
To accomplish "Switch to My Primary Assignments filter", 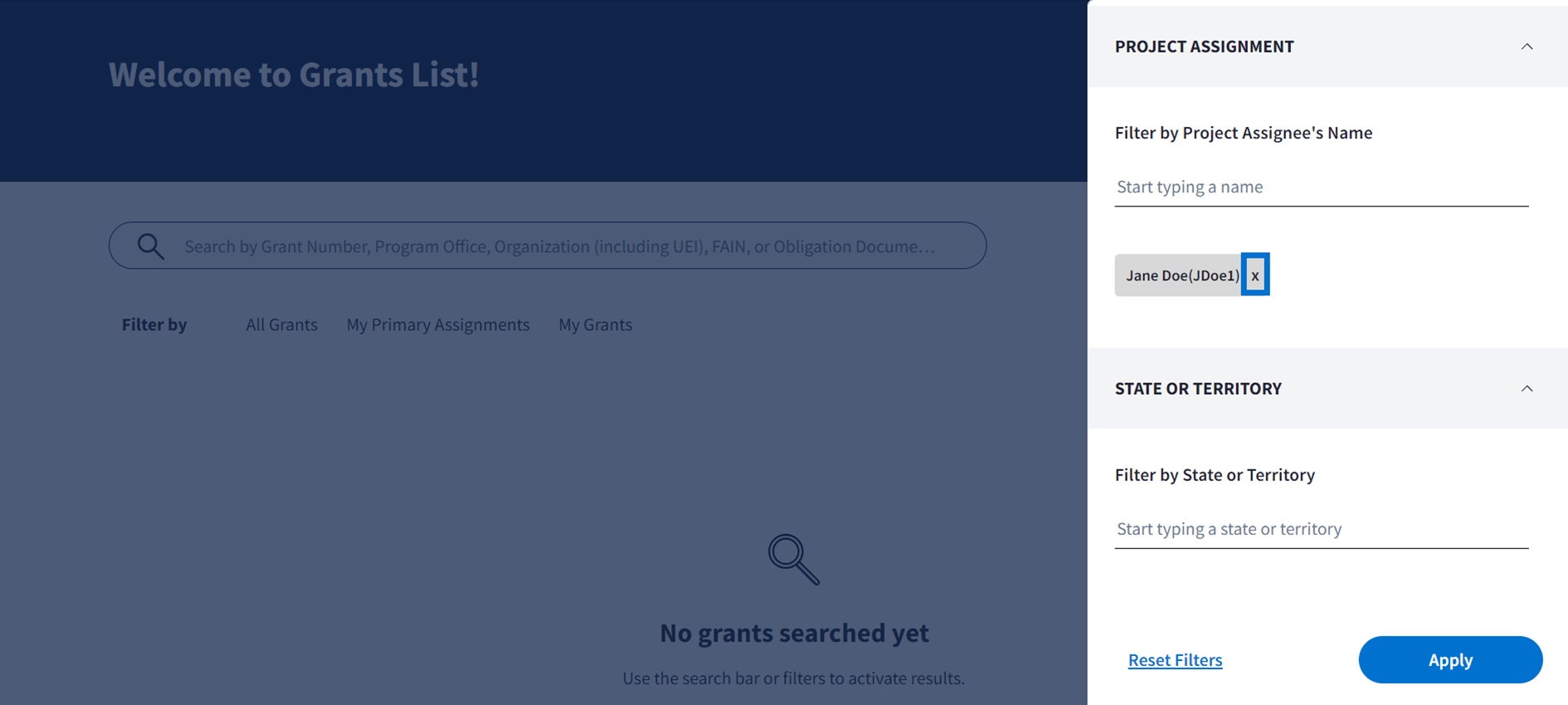I will [437, 325].
